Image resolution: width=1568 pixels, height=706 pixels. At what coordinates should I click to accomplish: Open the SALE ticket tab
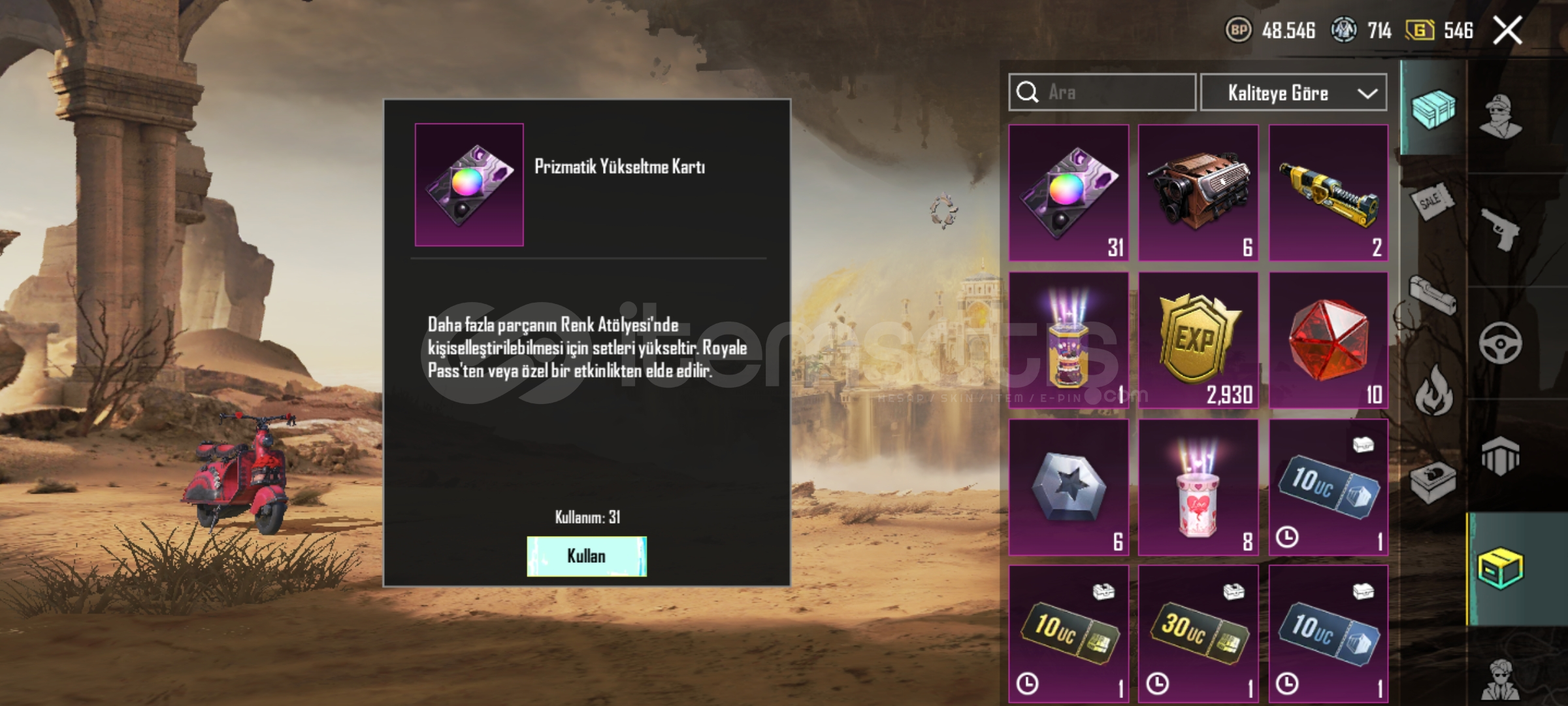[1433, 203]
